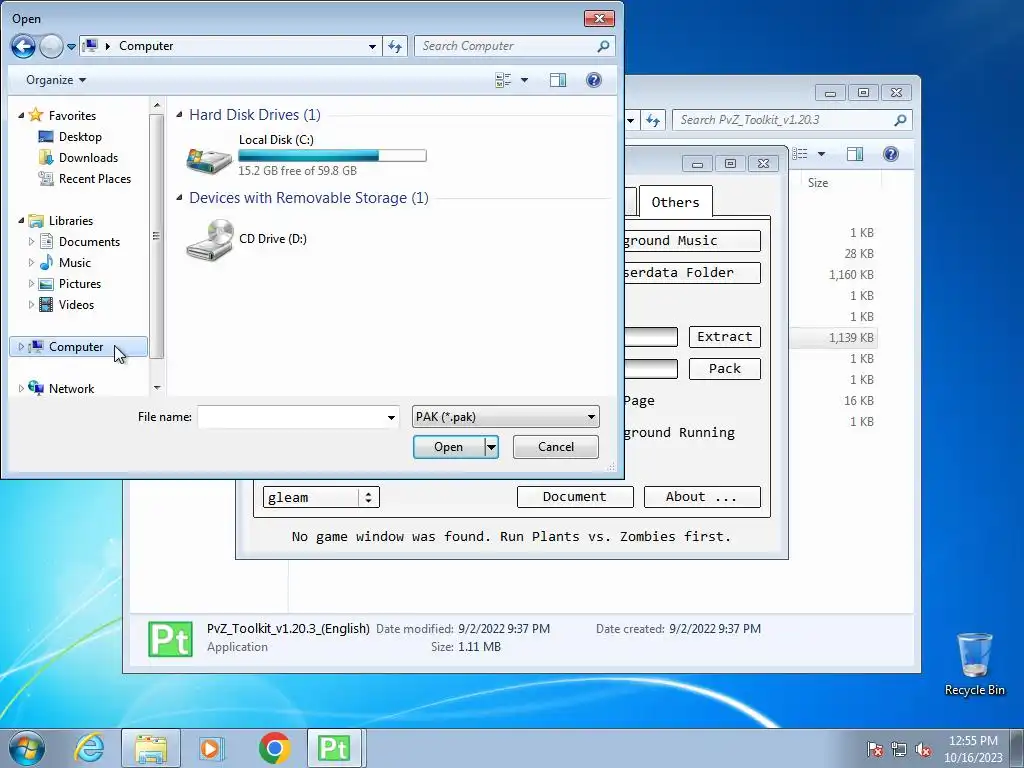Click the Action Center flag in tray
Screen dimensions: 1024x768
[x=874, y=749]
